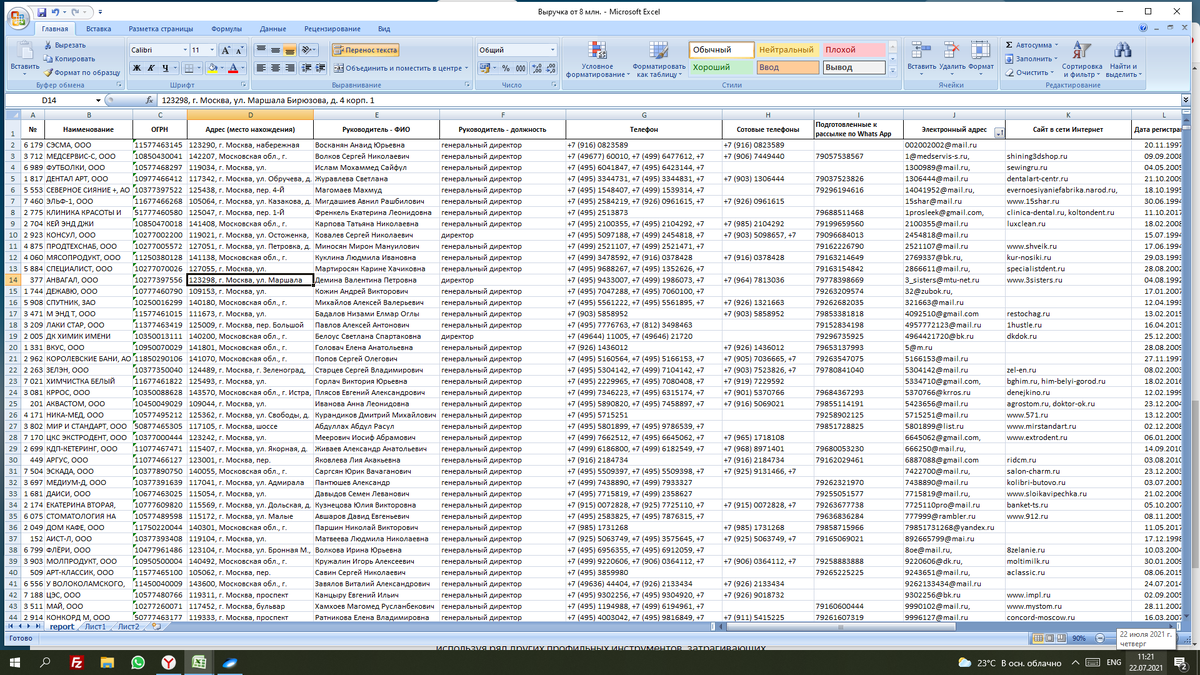Screen dimensions: 1200x675
Task: Increase indent in alignment group
Action: point(321,68)
